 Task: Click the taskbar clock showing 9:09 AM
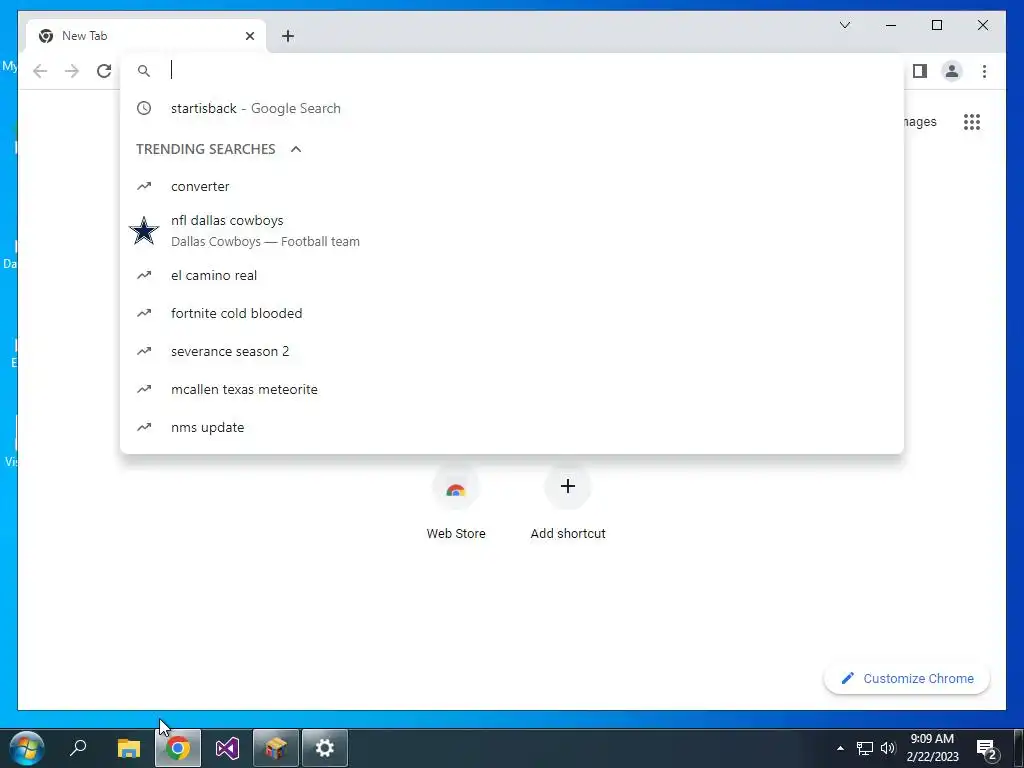(932, 748)
